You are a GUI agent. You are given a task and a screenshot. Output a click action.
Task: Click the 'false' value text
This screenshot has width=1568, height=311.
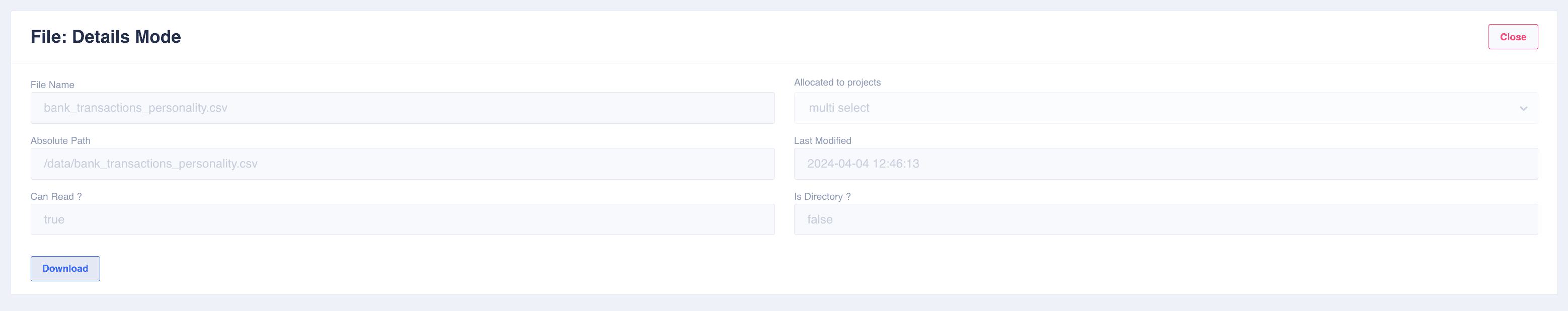click(x=819, y=220)
